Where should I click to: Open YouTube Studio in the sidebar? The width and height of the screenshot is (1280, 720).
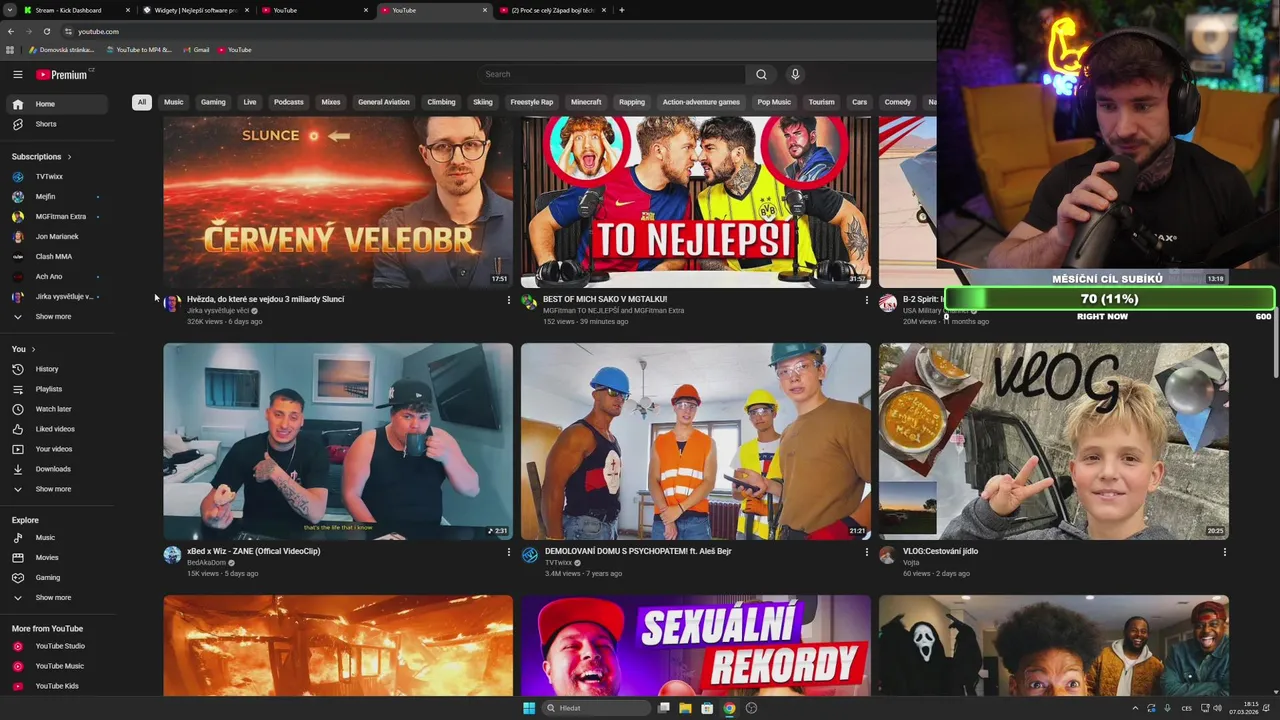point(57,646)
